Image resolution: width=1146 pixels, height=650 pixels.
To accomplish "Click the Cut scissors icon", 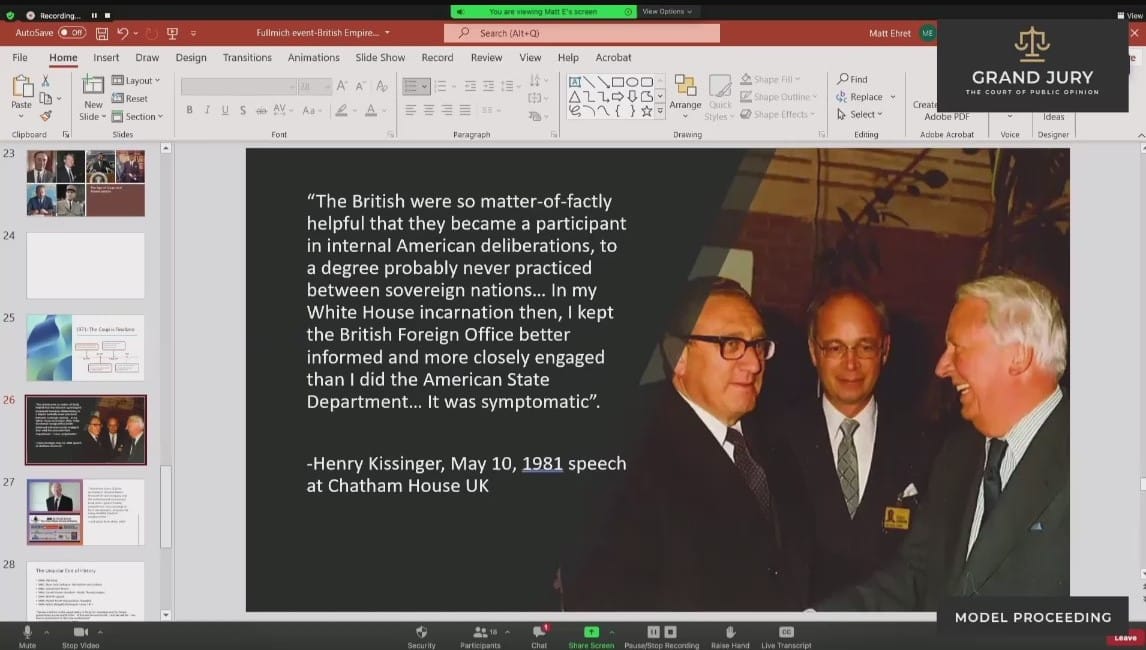I will [x=45, y=81].
